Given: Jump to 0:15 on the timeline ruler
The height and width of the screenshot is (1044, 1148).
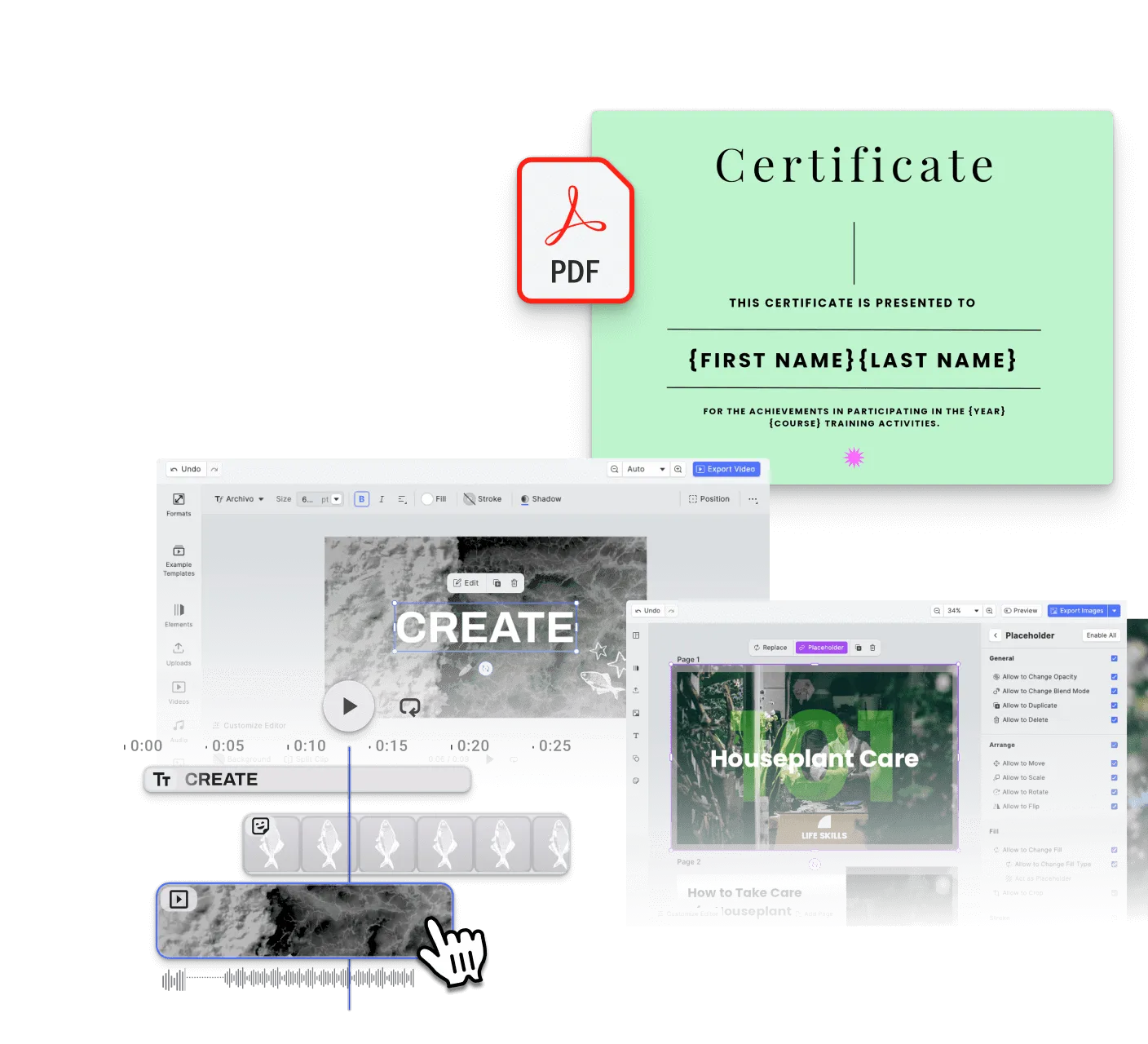Looking at the screenshot, I should tap(391, 745).
